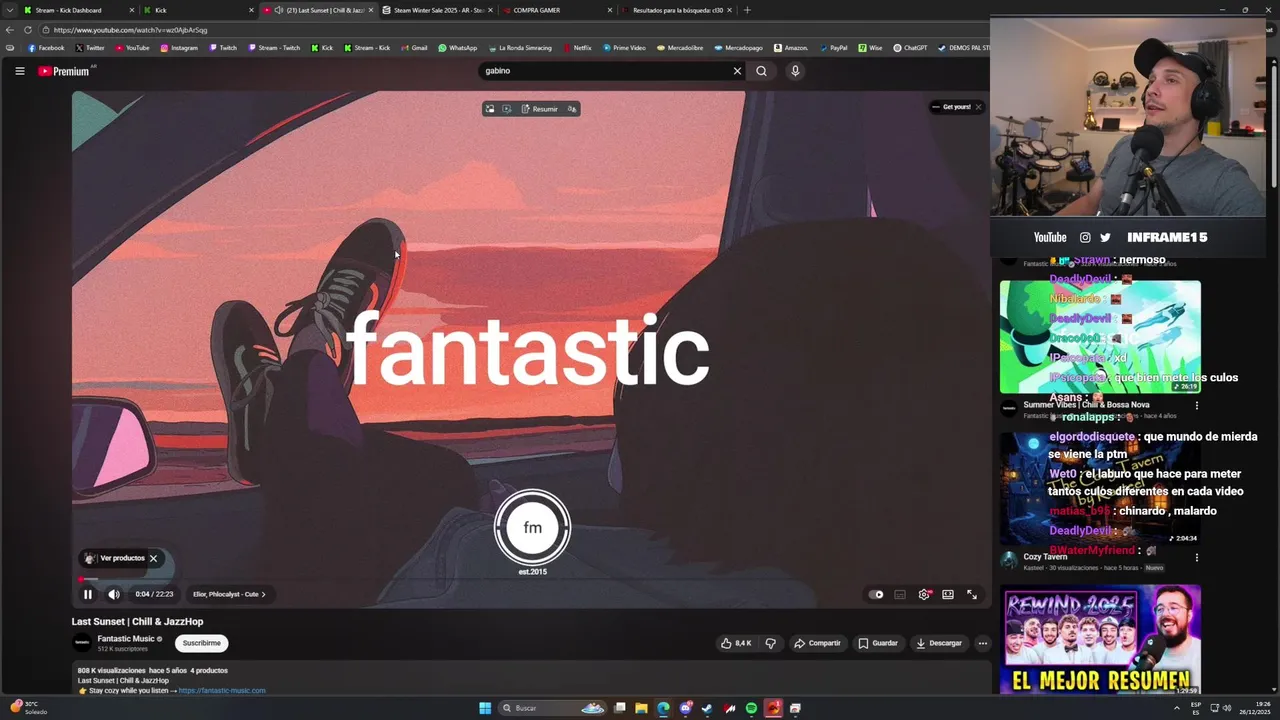Toggle the autoplay switch in the player
The width and height of the screenshot is (1280, 720).
(x=876, y=594)
